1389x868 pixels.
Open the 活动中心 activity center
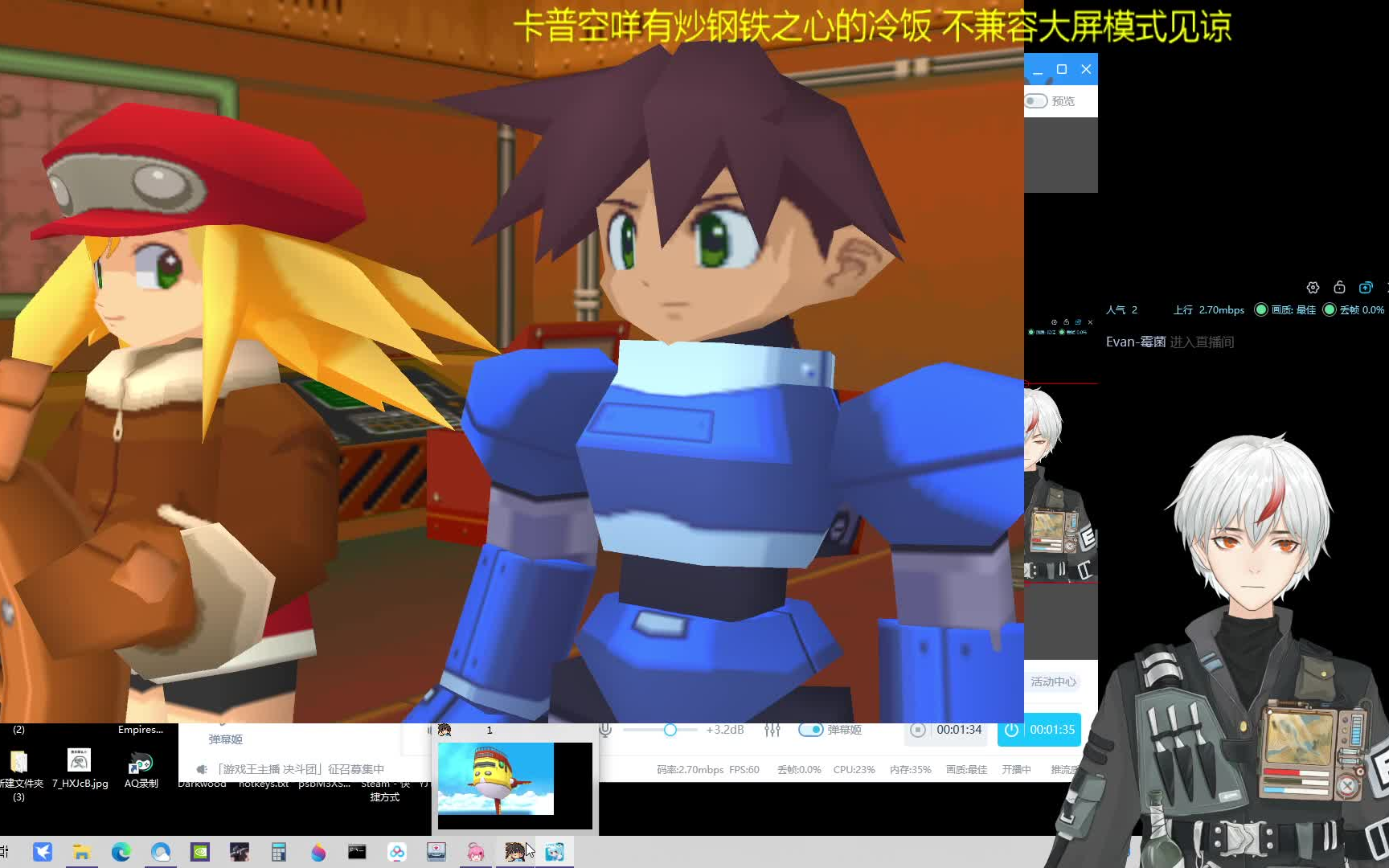click(x=1053, y=682)
